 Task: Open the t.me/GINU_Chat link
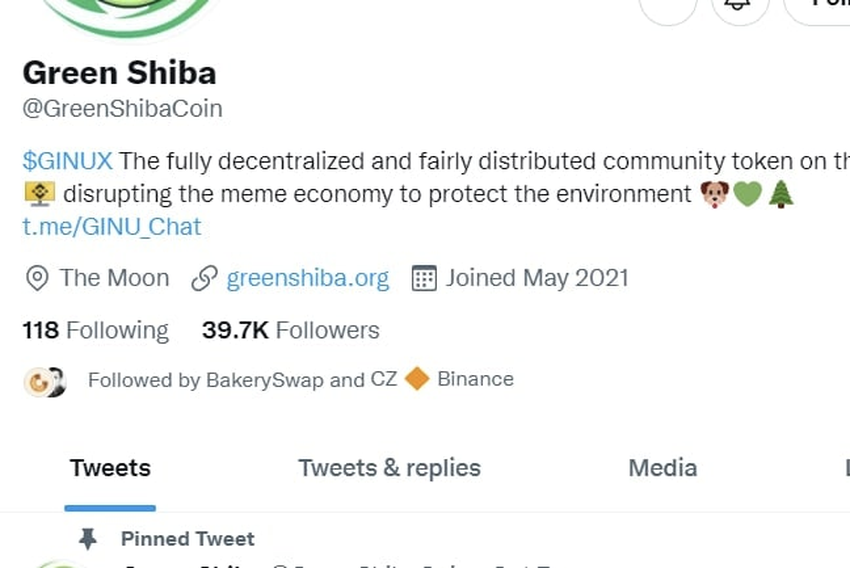click(112, 227)
